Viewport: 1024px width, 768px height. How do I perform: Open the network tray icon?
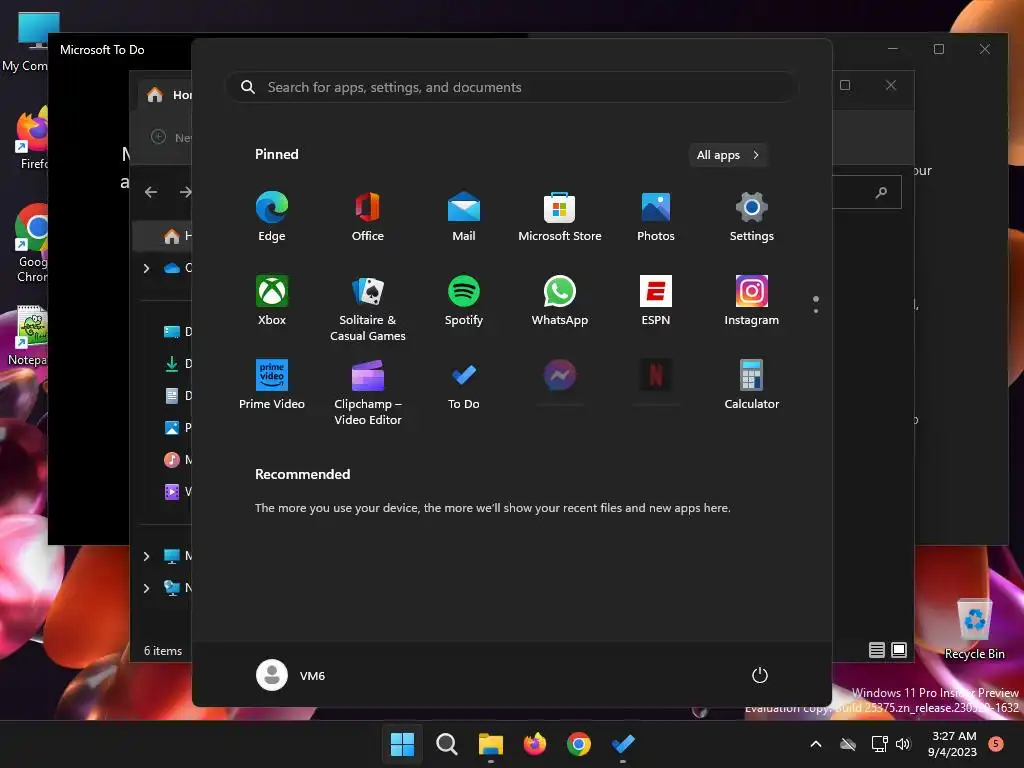(x=879, y=744)
